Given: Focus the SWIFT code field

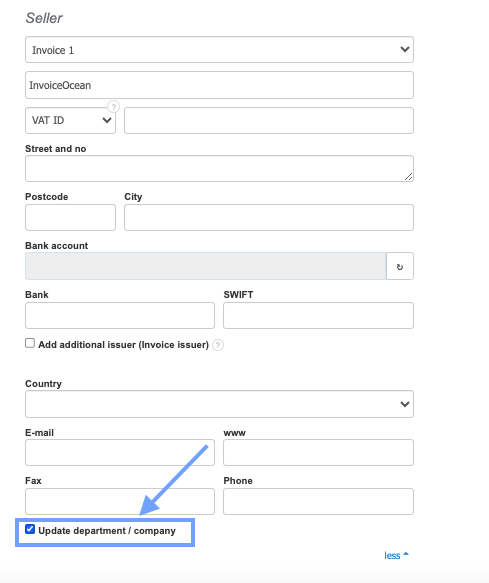Looking at the screenshot, I should (318, 315).
